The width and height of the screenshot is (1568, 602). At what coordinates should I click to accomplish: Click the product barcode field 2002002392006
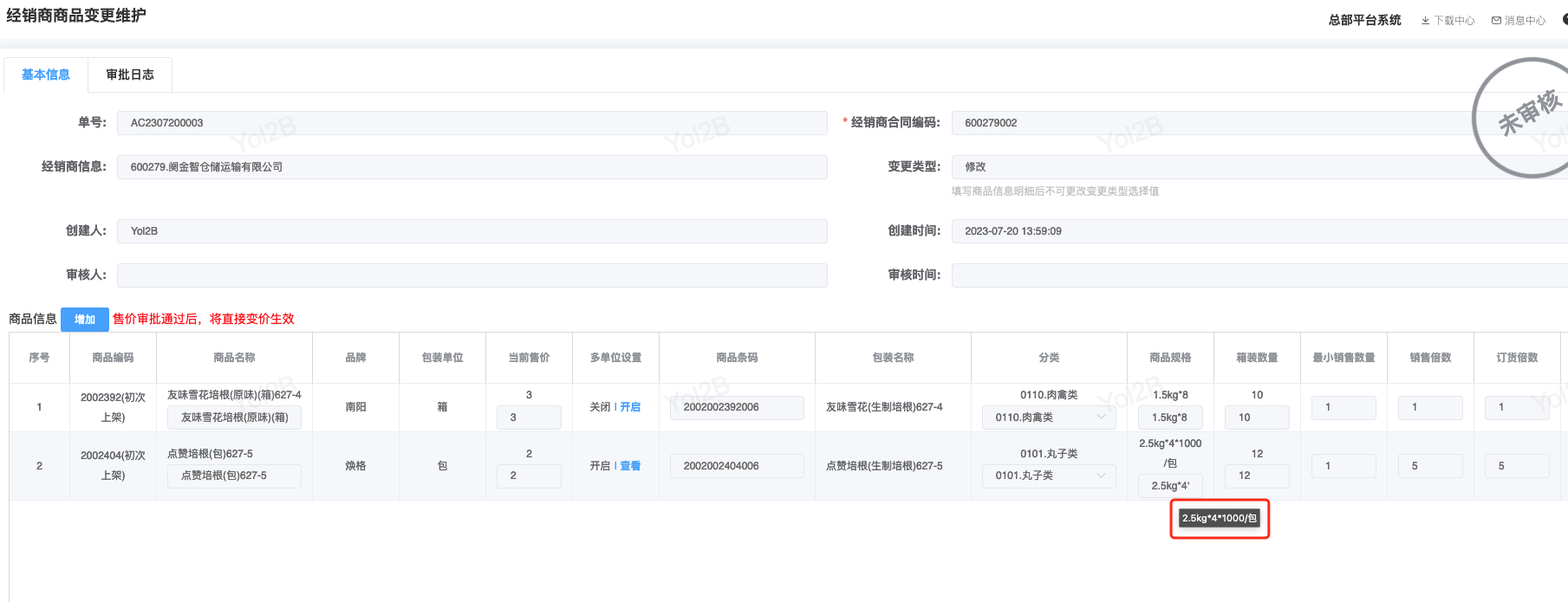point(737,407)
